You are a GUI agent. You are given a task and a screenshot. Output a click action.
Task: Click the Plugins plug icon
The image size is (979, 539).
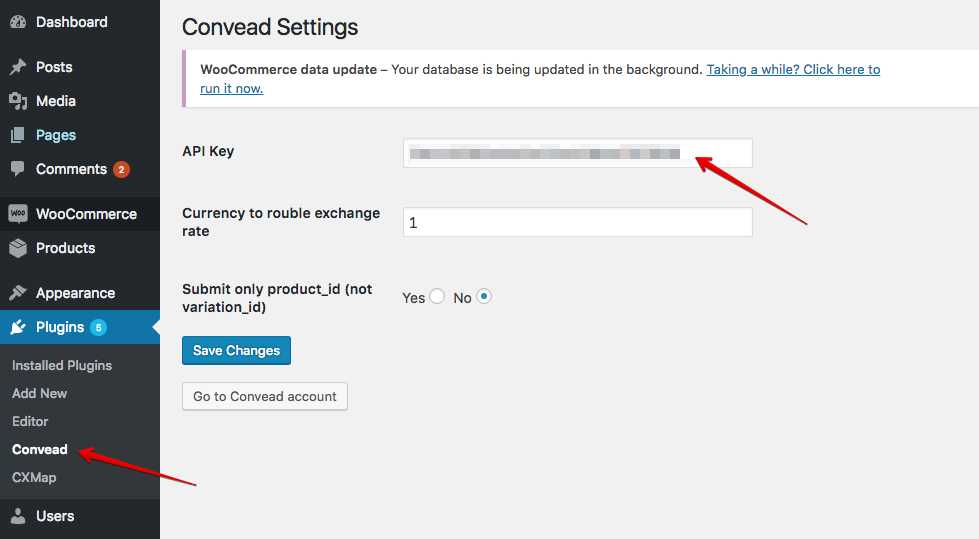(18, 327)
